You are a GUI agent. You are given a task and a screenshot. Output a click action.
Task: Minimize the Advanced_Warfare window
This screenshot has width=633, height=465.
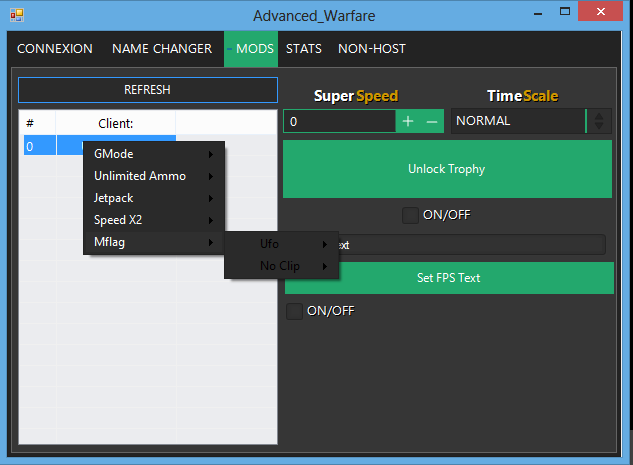(538, 13)
